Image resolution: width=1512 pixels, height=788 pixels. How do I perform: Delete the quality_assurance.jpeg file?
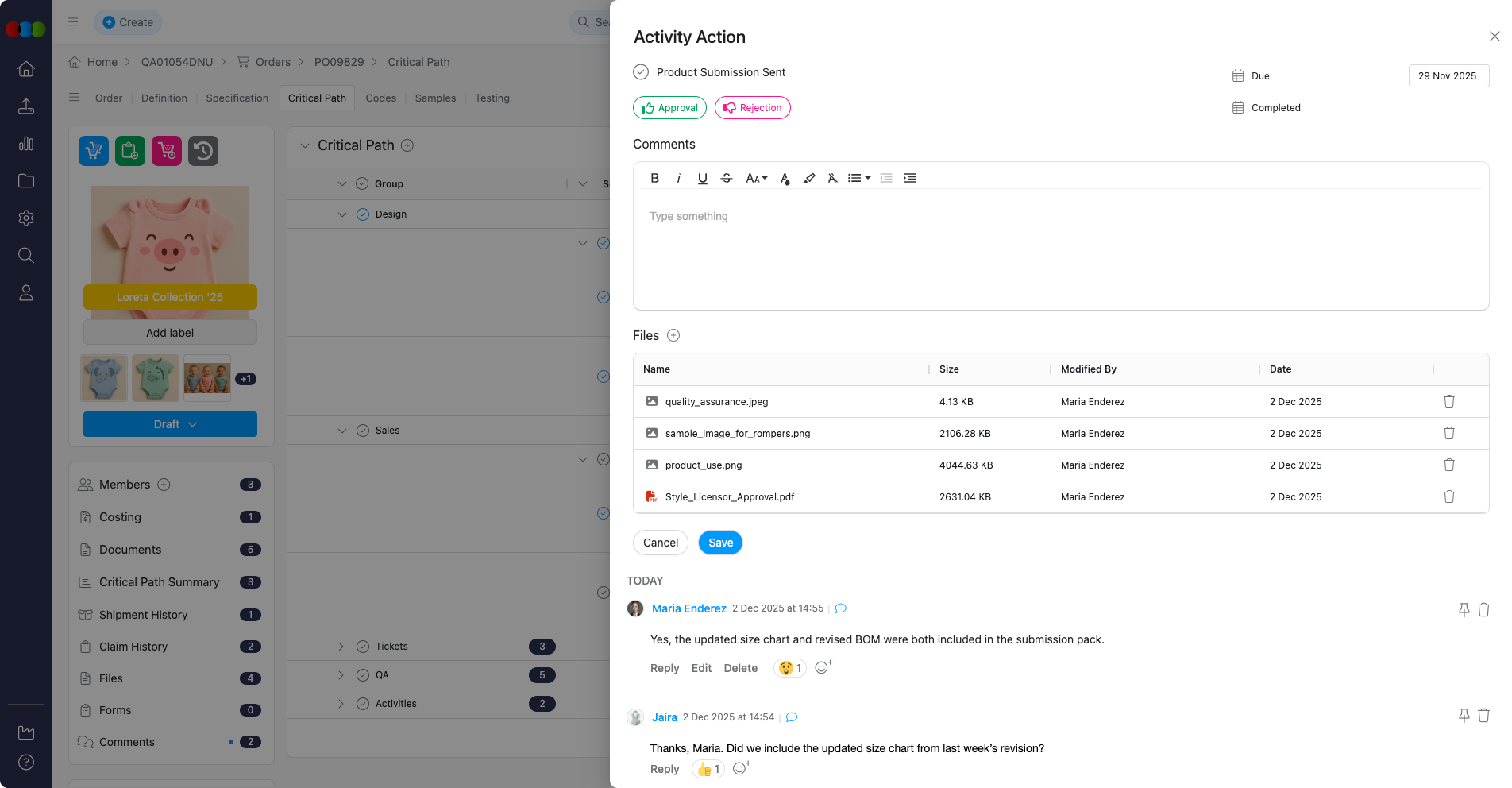[x=1448, y=401]
